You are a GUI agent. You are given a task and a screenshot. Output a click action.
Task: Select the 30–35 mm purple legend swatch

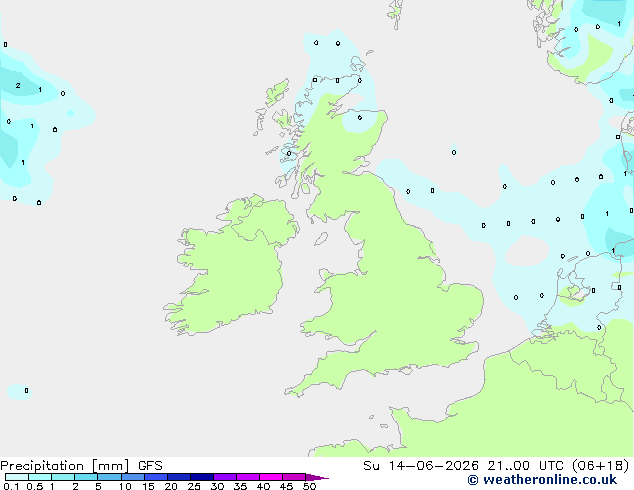(x=225, y=477)
